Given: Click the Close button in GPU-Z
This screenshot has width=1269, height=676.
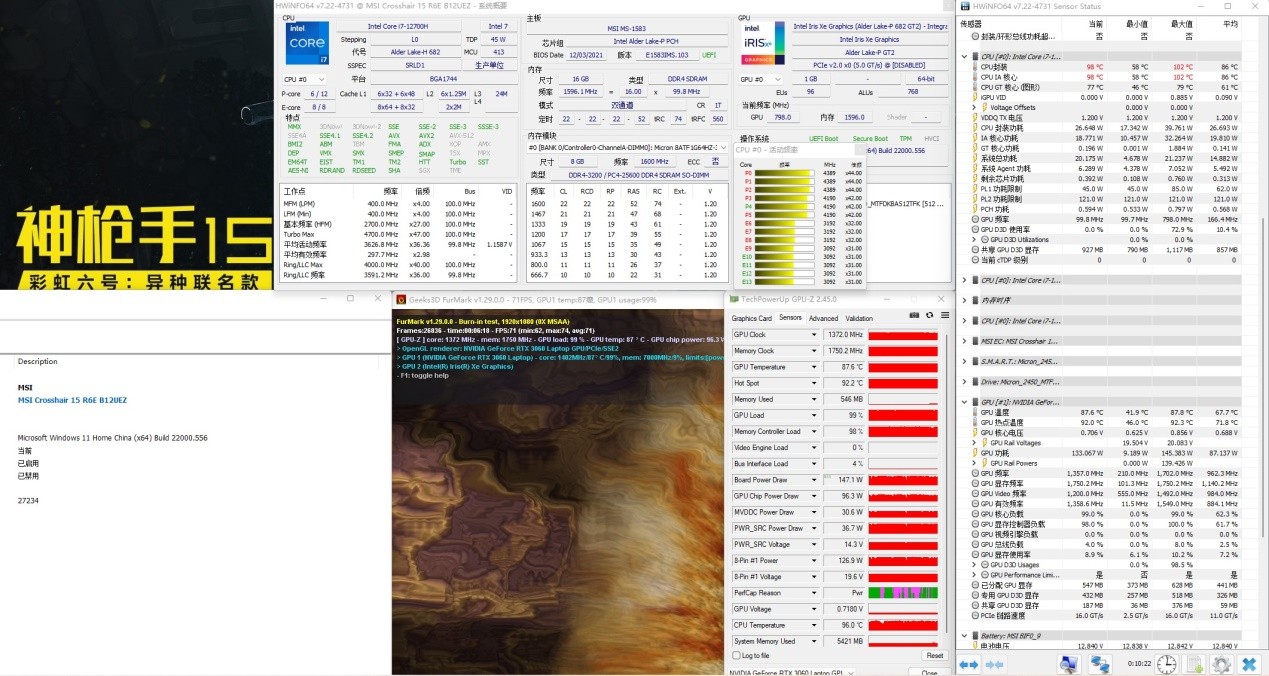Looking at the screenshot, I should (x=930, y=673).
